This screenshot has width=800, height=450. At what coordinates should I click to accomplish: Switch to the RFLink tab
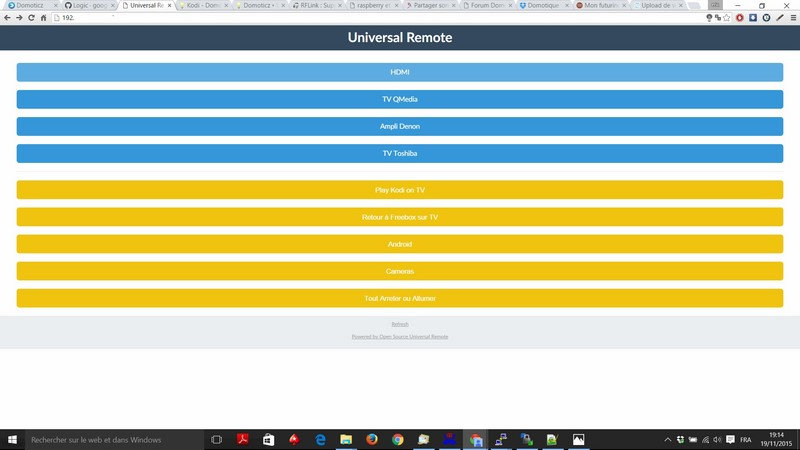[x=316, y=5]
